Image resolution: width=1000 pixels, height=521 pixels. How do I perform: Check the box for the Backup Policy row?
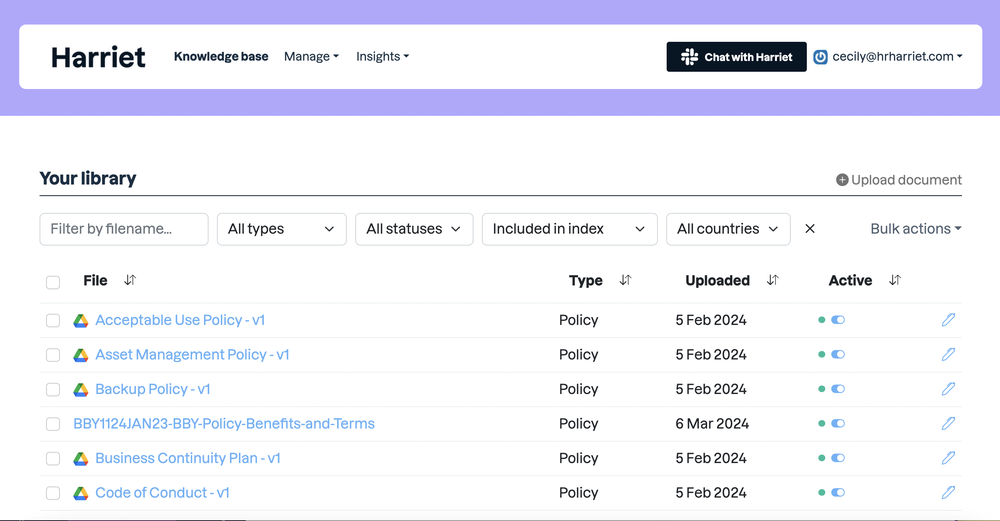point(53,390)
